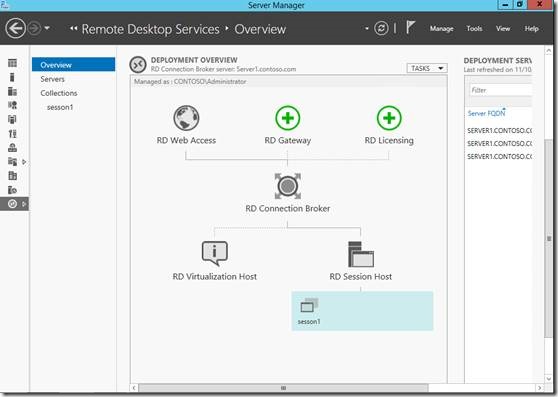Screen dimensions: 558x397
Task: Open the fourth sidebar role icon with ribbon
Action: point(12,105)
